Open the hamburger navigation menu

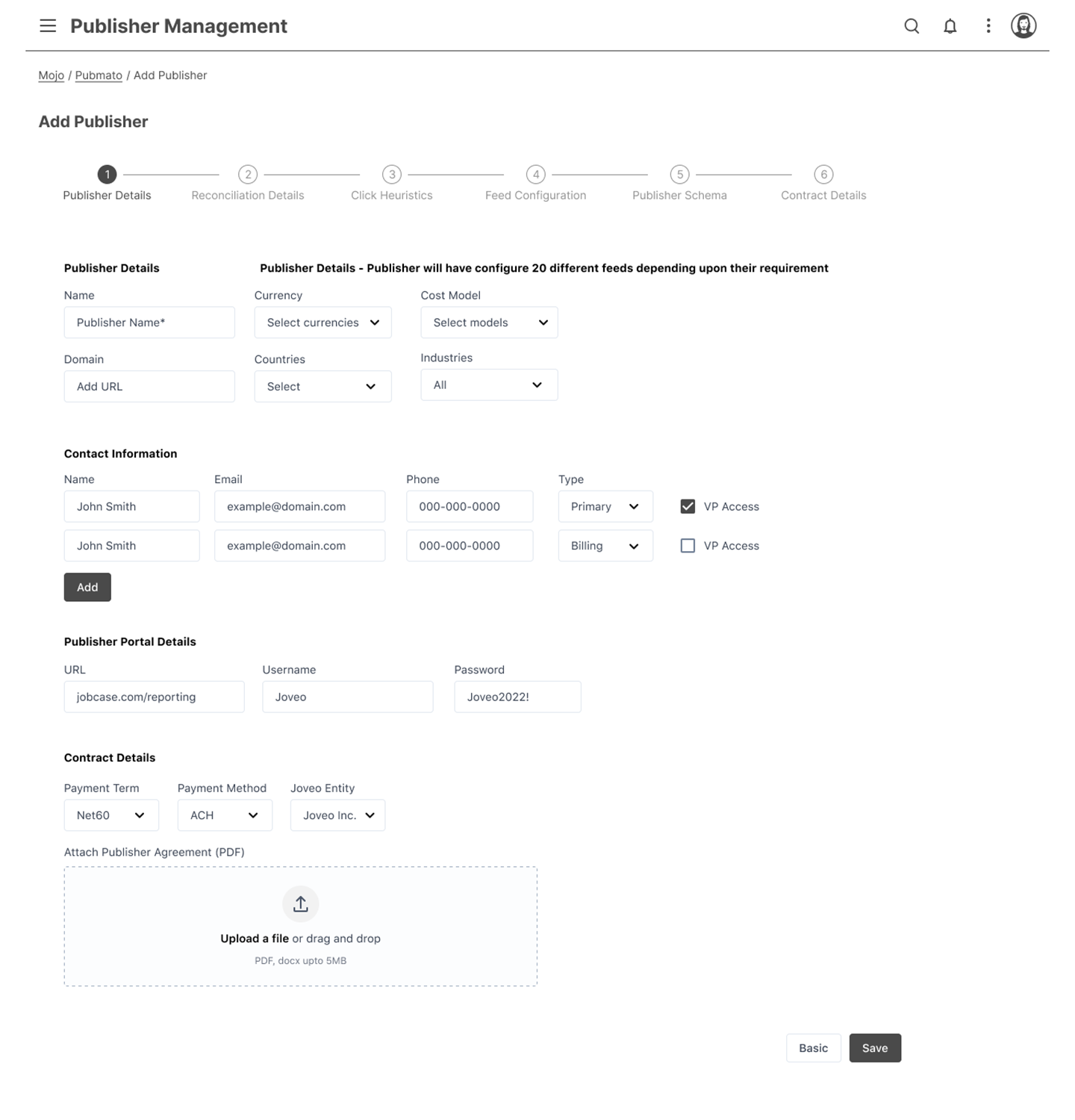point(48,26)
